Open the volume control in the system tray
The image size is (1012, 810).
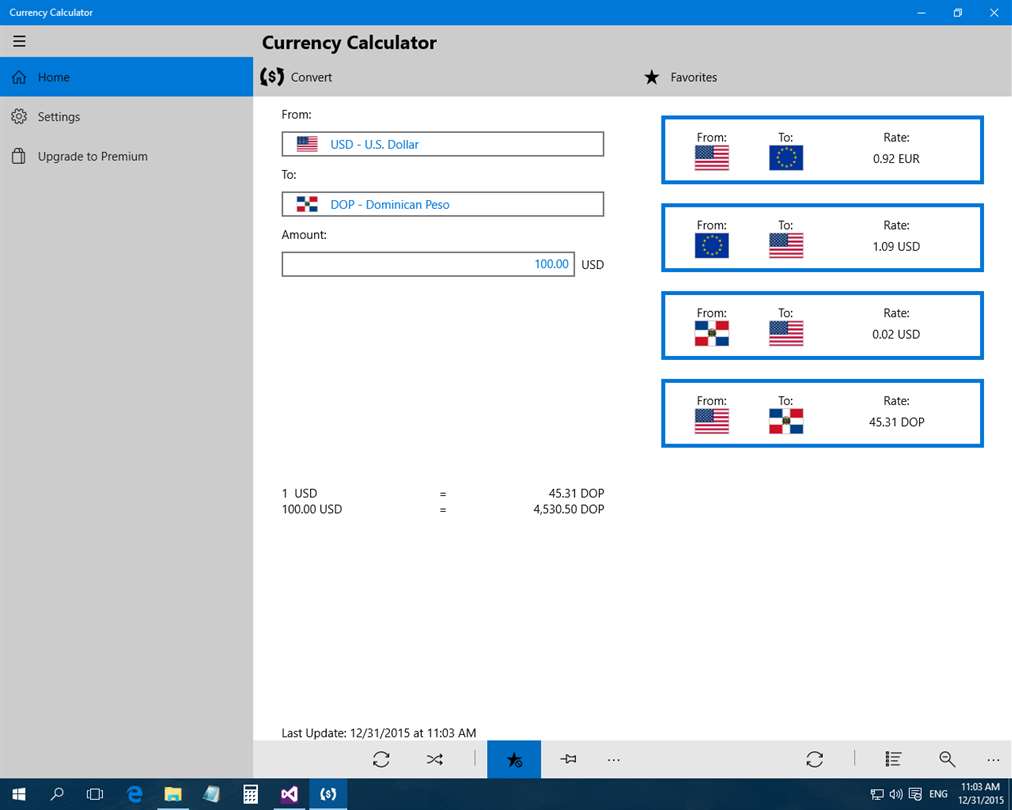click(896, 794)
